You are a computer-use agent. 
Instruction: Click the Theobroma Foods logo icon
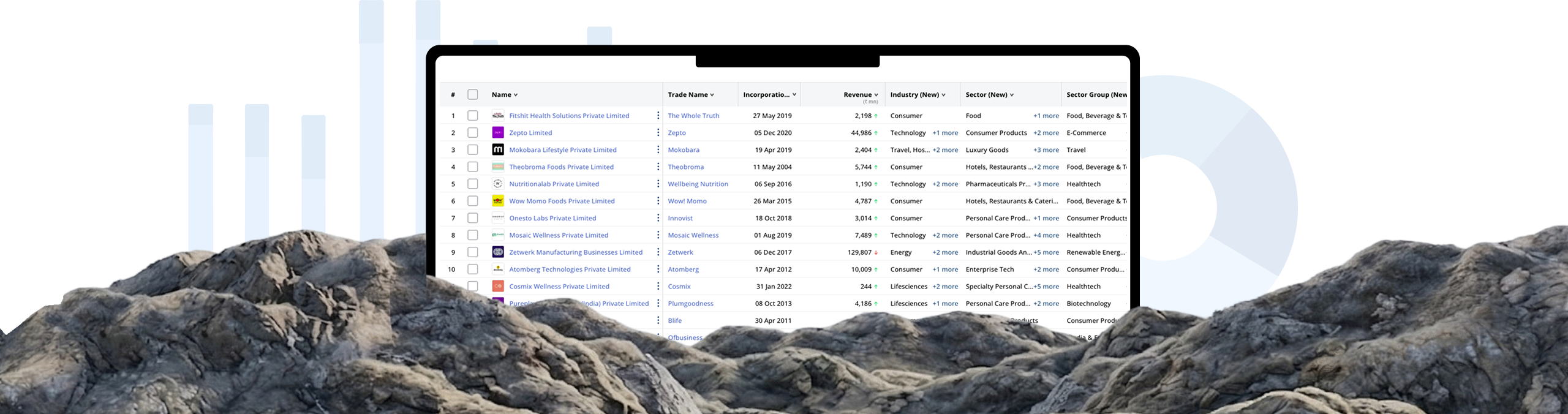coord(498,167)
